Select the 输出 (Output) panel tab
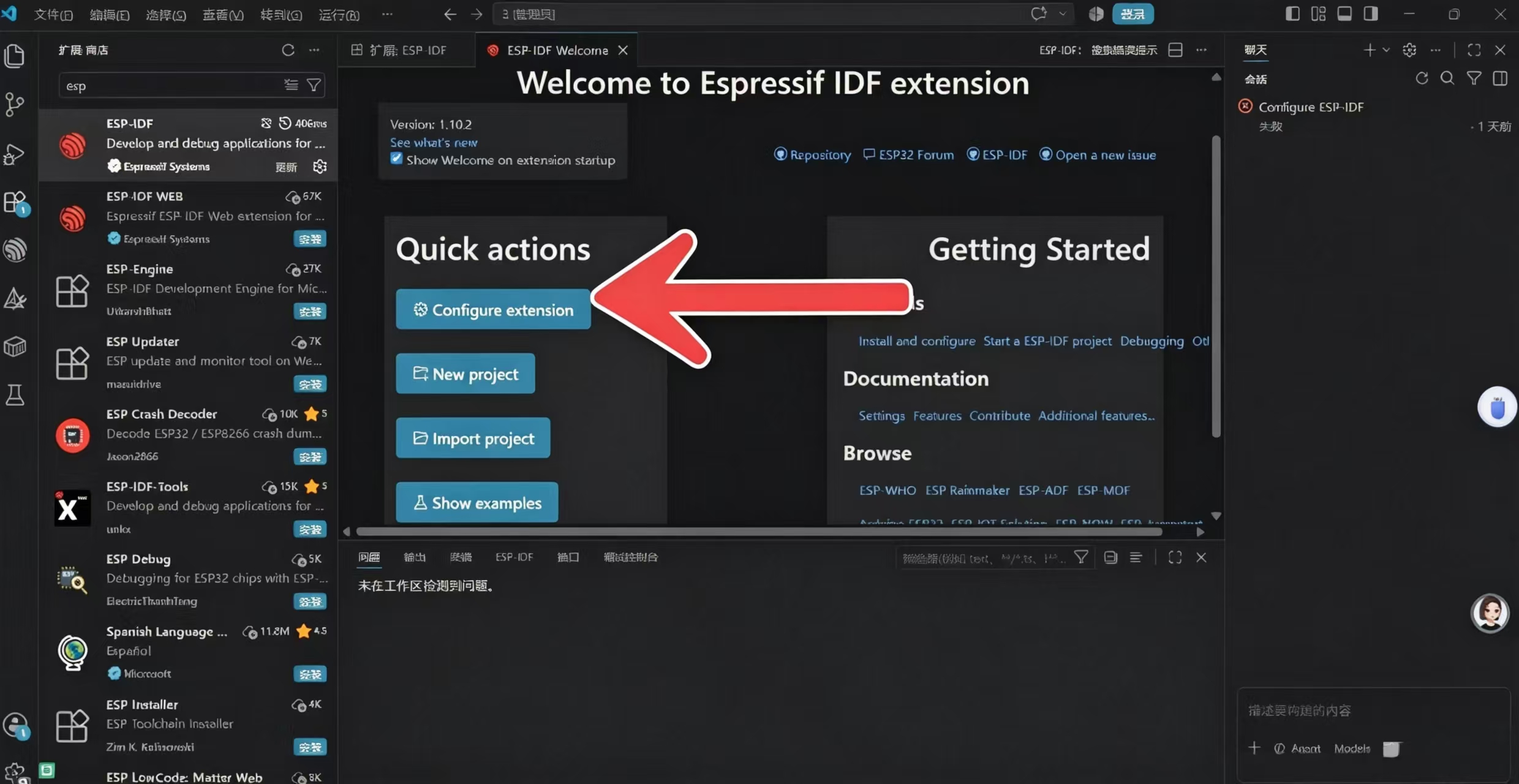This screenshot has height=784, width=1519. [x=415, y=557]
